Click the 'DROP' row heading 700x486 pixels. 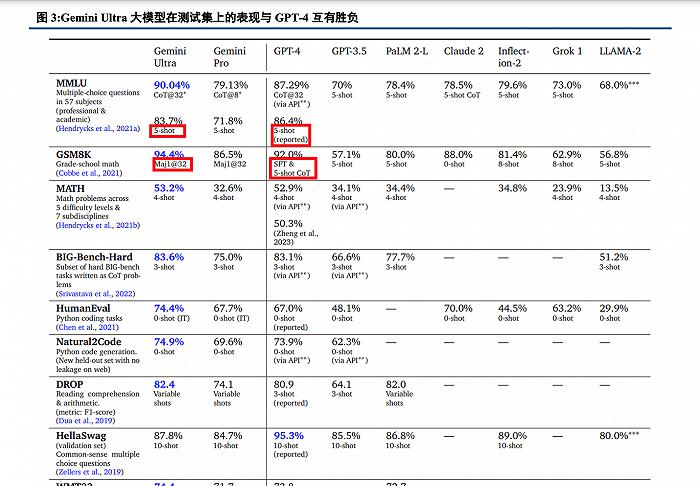click(70, 384)
